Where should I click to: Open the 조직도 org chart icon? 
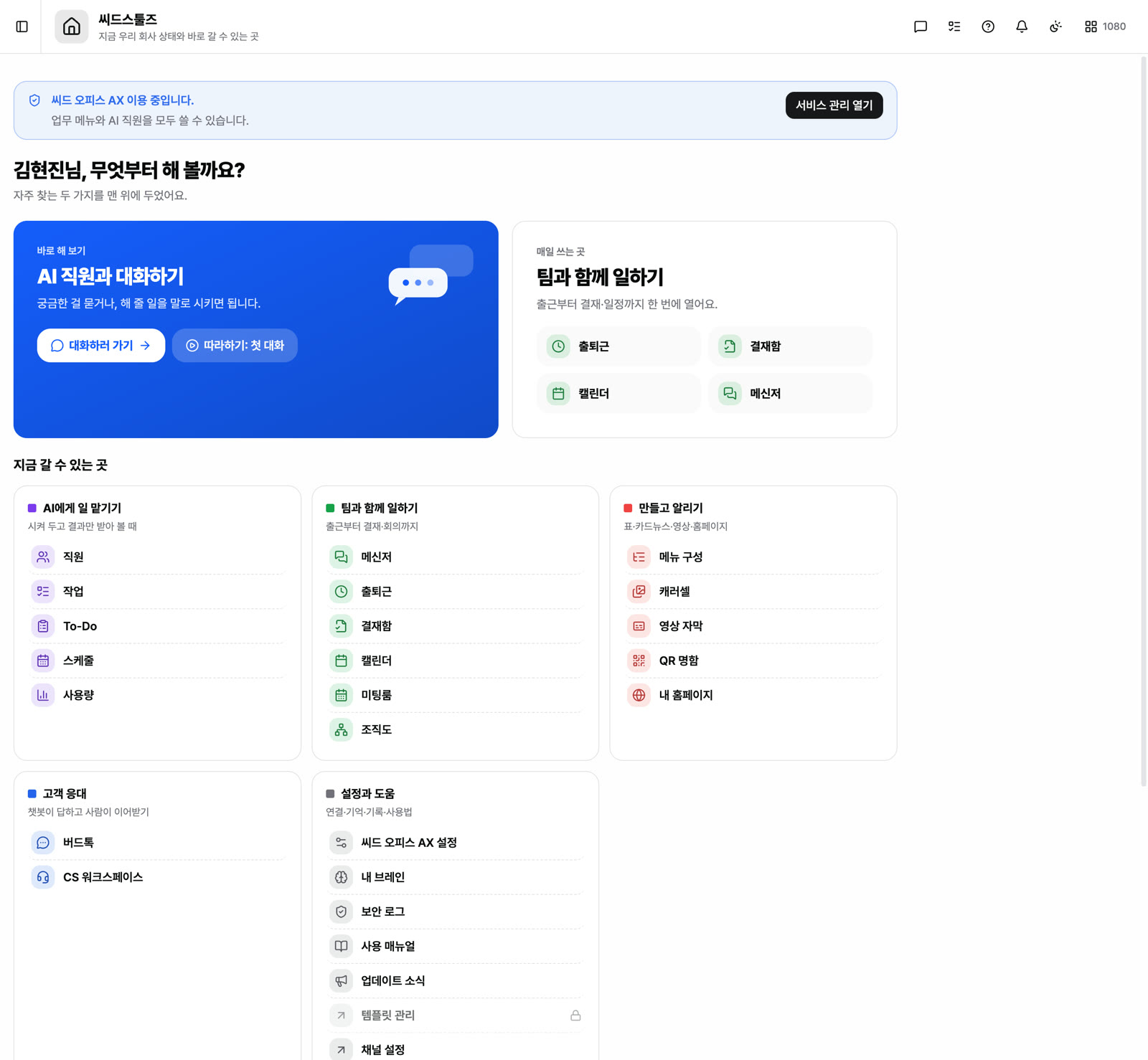[x=341, y=729]
